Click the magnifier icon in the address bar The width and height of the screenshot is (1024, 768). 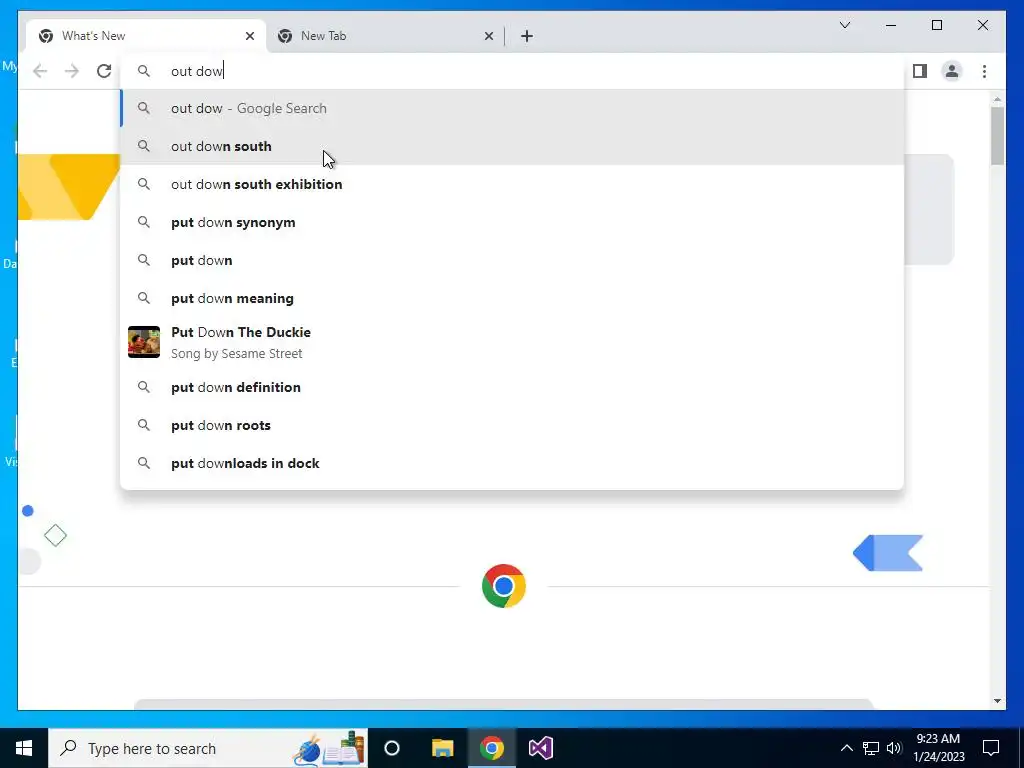click(x=144, y=71)
